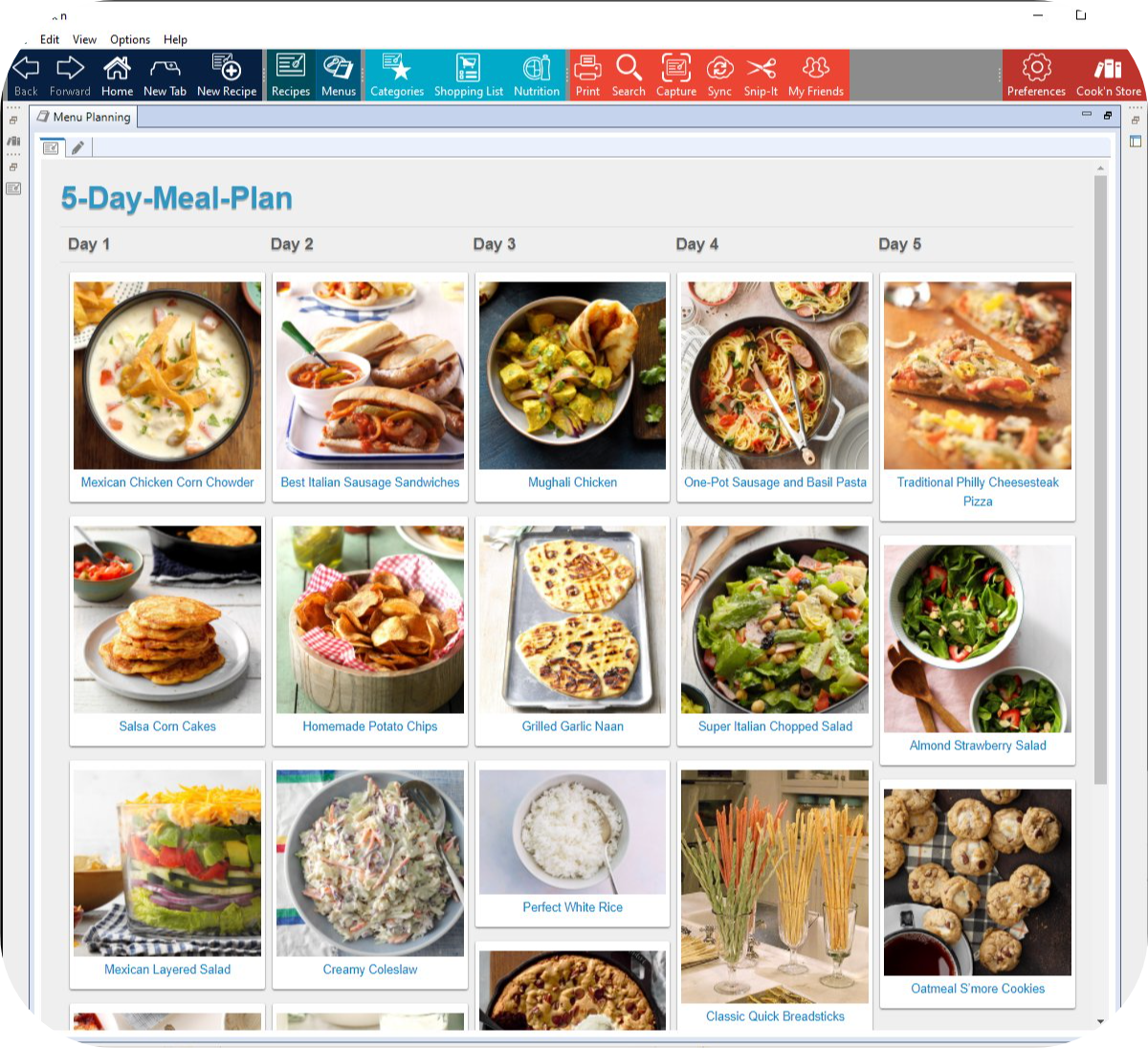The image size is (1148, 1048).
Task: Restore the Menu Planning panel window
Action: (x=1108, y=115)
